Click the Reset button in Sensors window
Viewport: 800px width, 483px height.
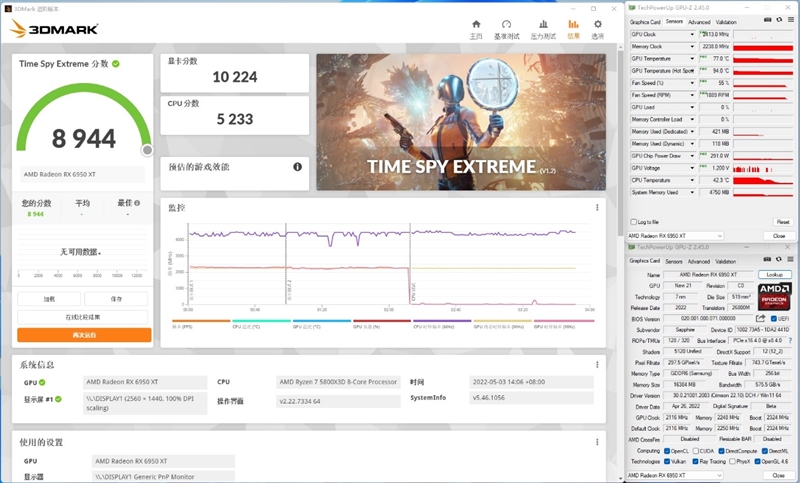click(783, 222)
